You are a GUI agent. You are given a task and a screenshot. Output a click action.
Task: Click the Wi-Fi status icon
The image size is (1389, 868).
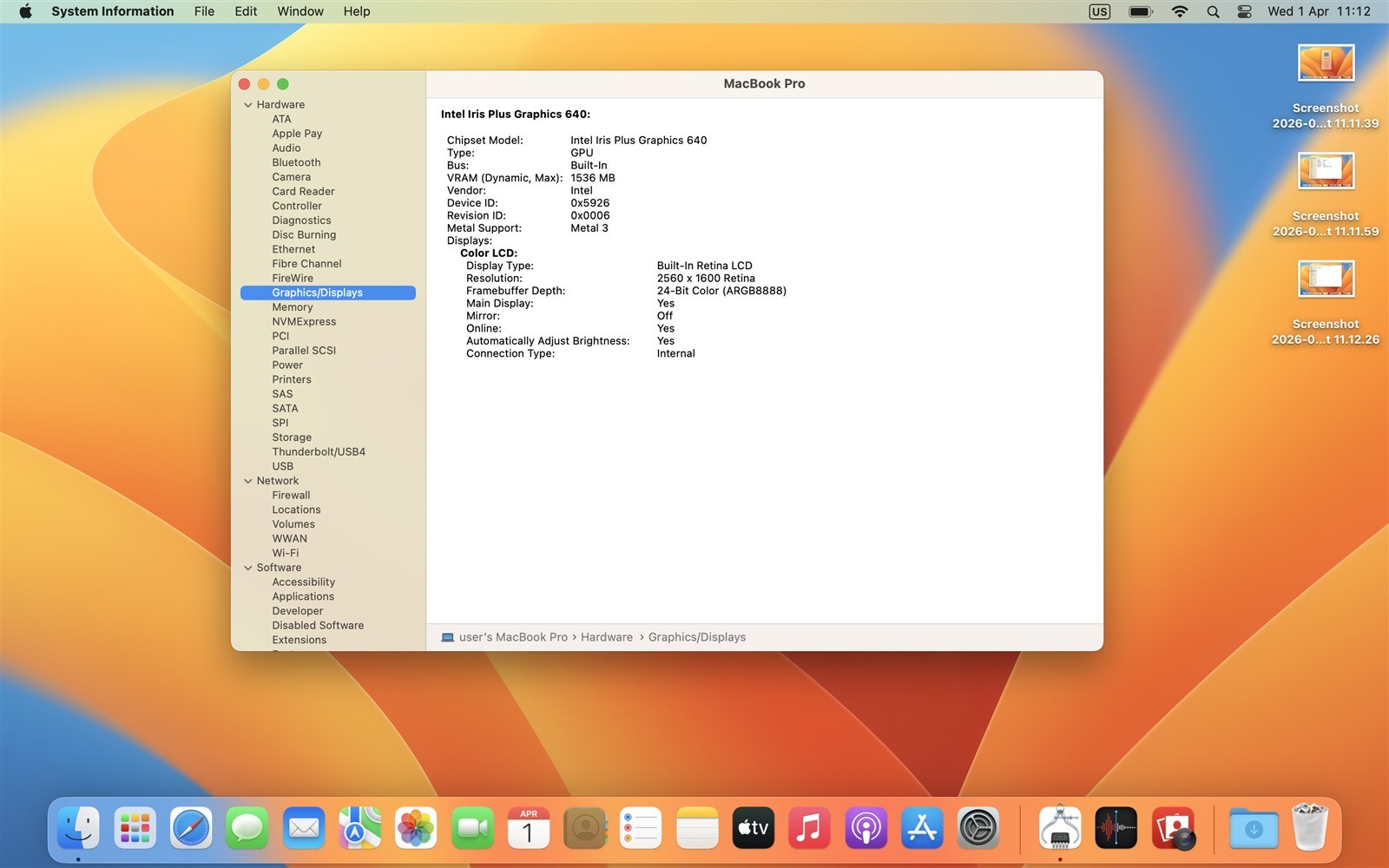1179,11
